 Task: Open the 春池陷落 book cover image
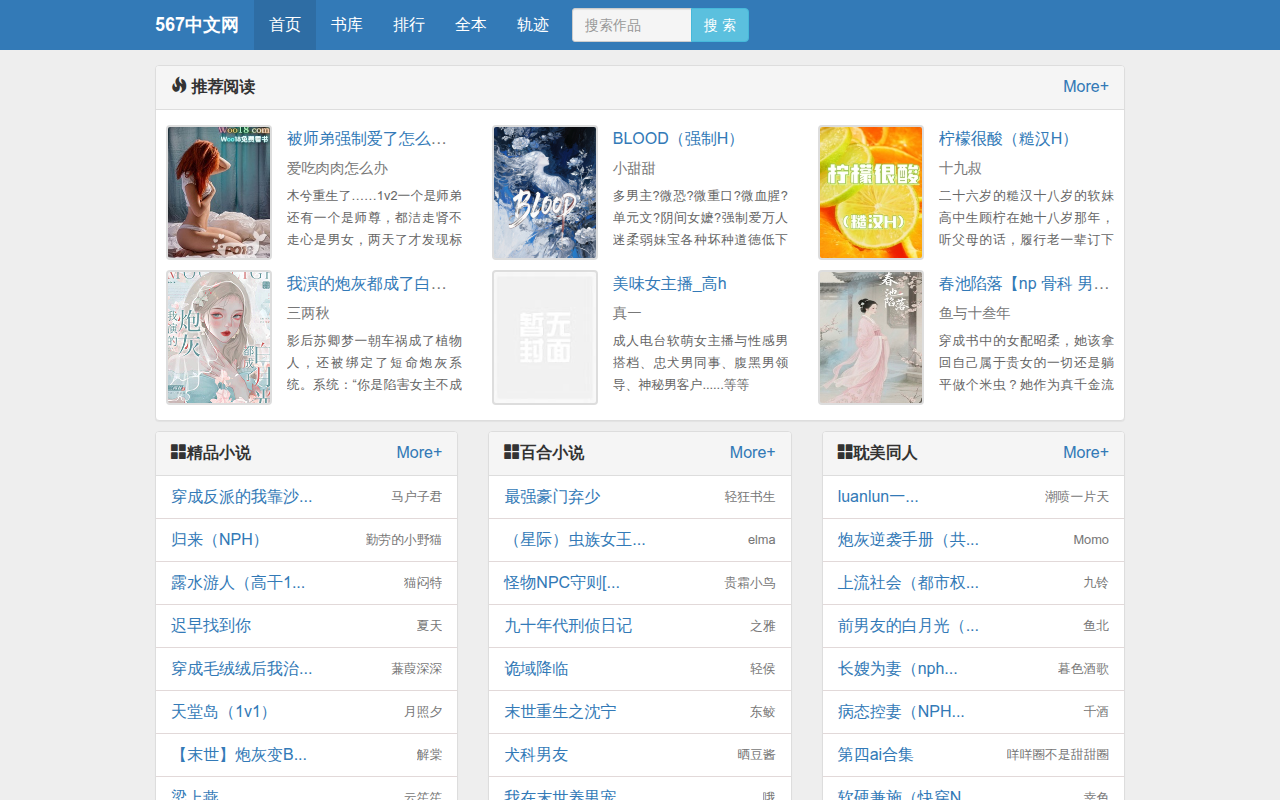pyautogui.click(x=871, y=337)
